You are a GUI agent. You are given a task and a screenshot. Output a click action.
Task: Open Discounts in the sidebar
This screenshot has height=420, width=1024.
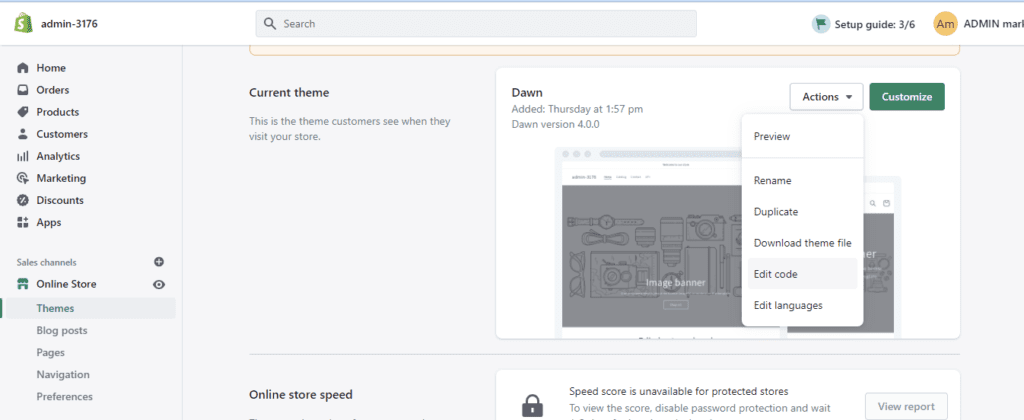pyautogui.click(x=60, y=201)
